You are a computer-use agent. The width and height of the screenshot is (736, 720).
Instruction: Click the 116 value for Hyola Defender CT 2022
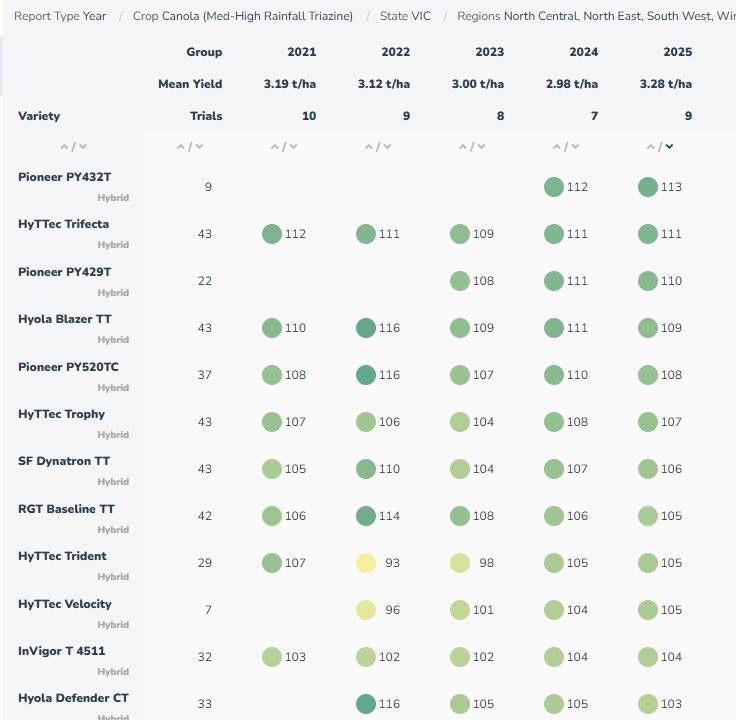[x=389, y=704]
